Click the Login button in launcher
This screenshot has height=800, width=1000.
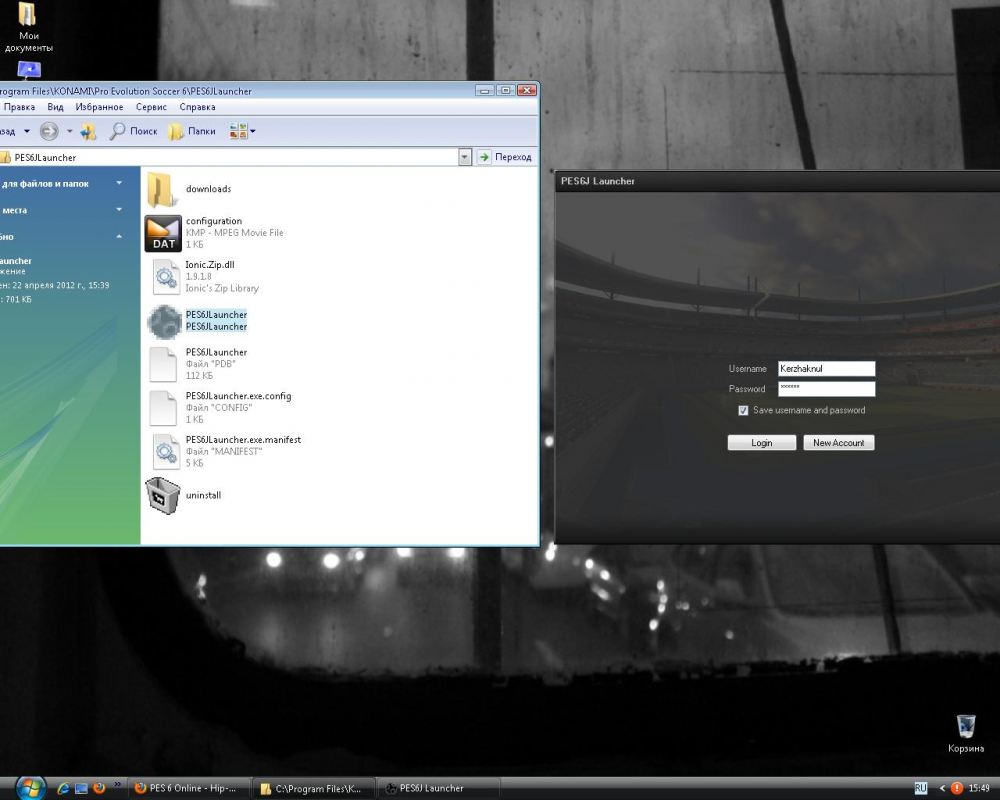point(761,443)
